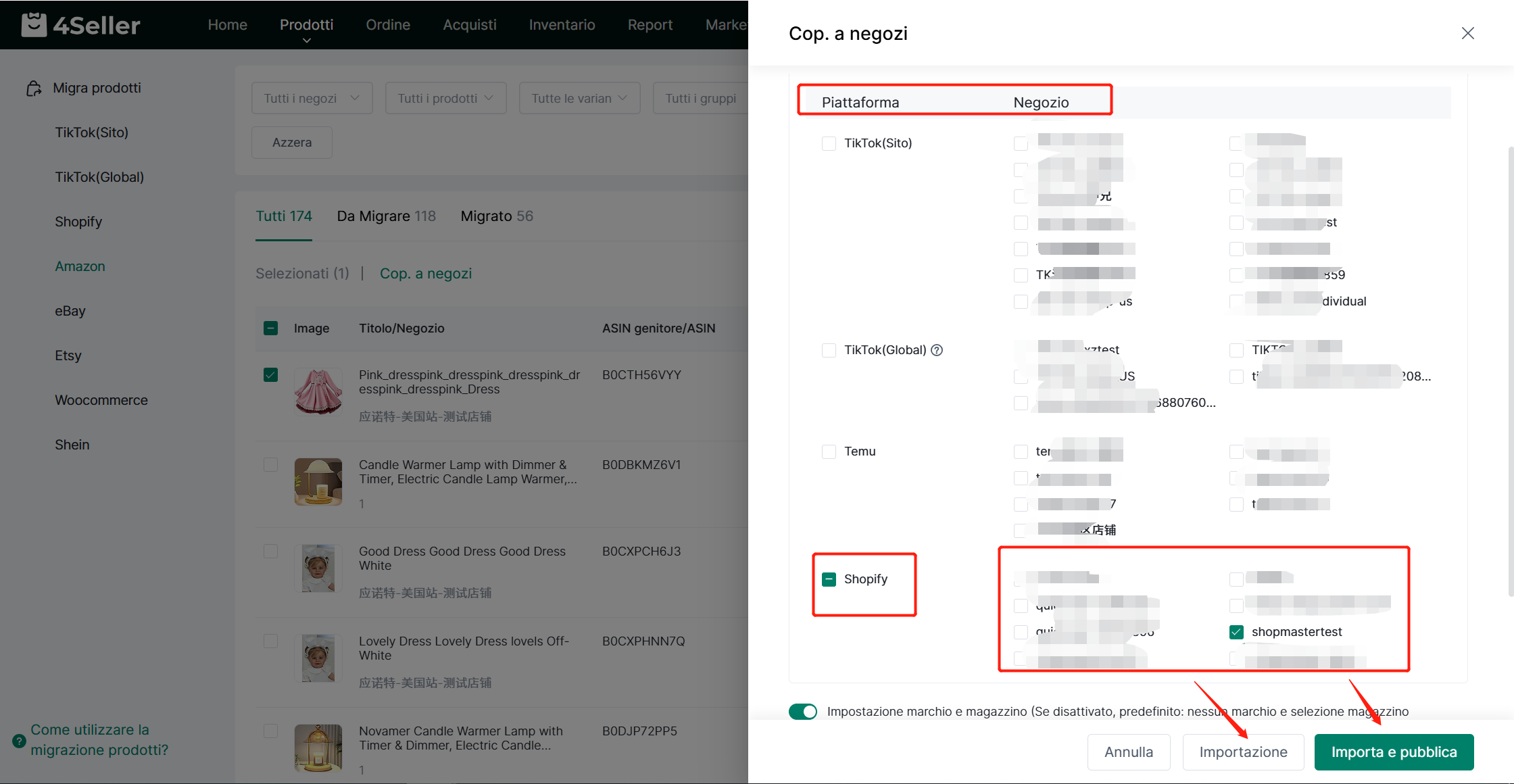Click the Titolo/Negozio column header
Screen dimensions: 1514x784
(401, 328)
